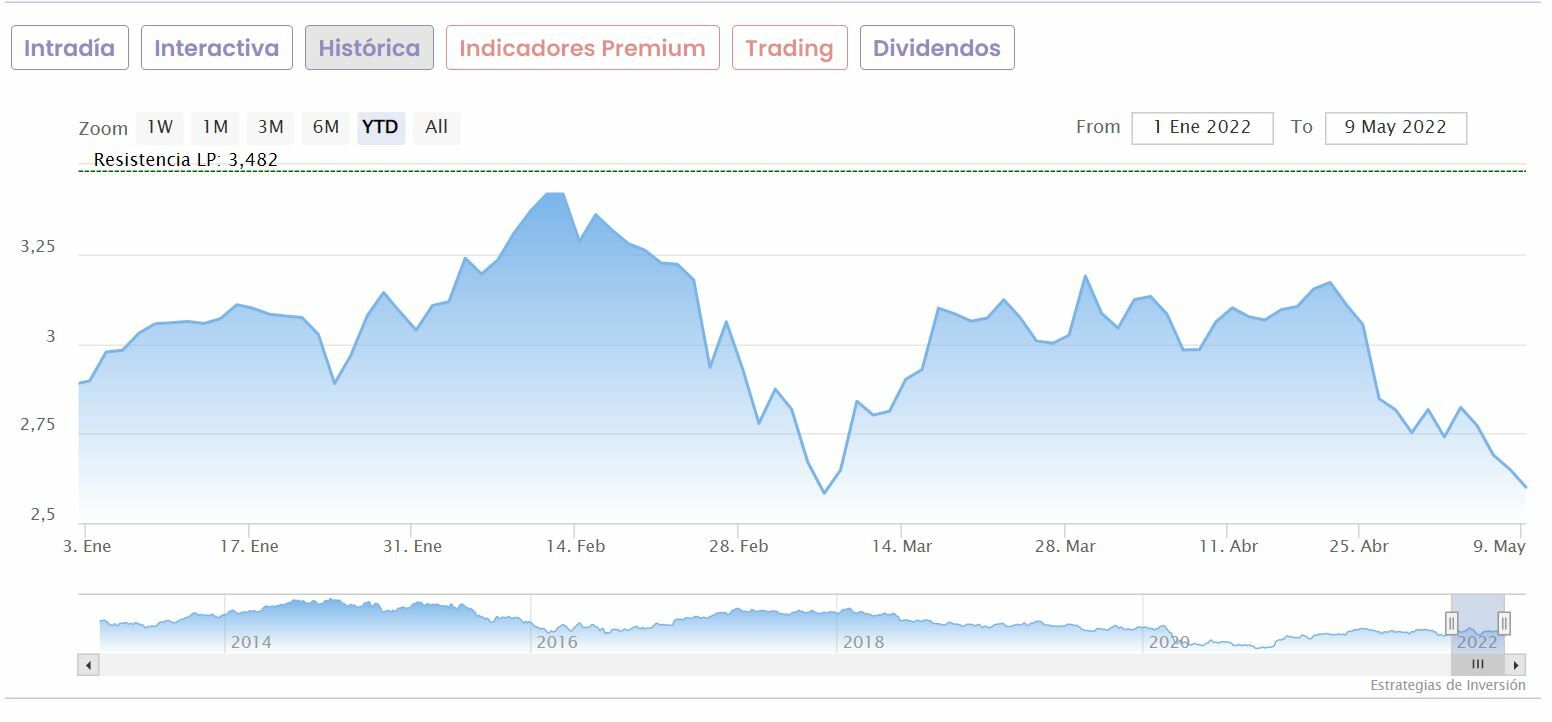Open the To date field
The width and height of the screenshot is (1552, 722).
pos(1395,128)
